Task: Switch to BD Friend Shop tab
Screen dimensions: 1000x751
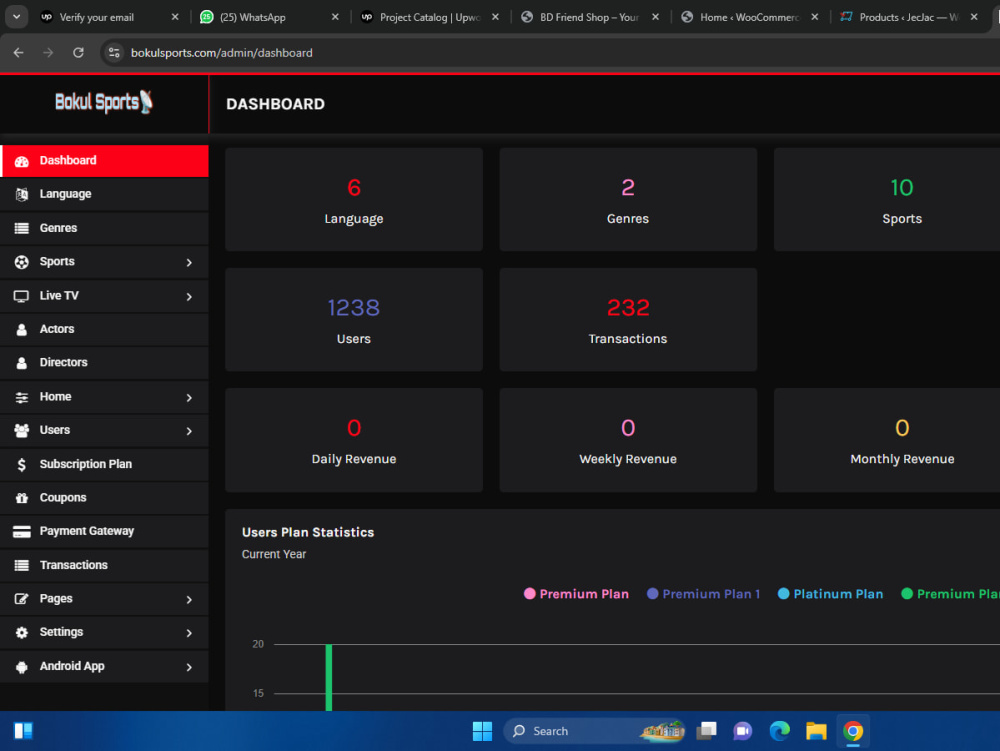Action: 589,17
